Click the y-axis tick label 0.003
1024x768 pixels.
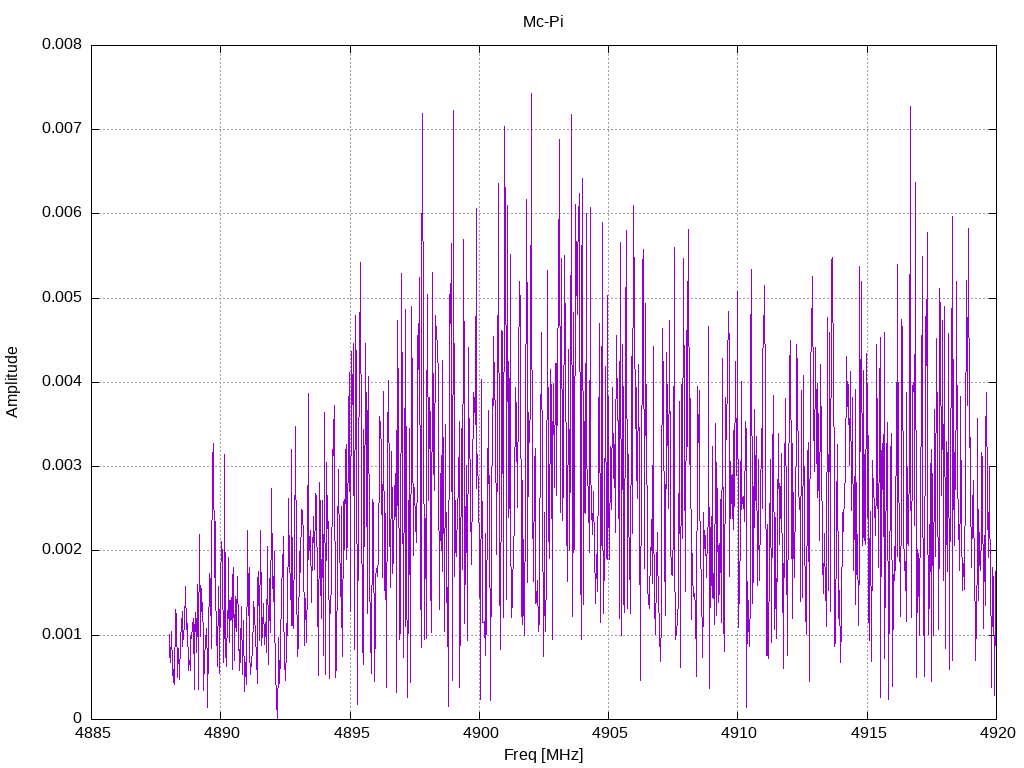point(62,466)
